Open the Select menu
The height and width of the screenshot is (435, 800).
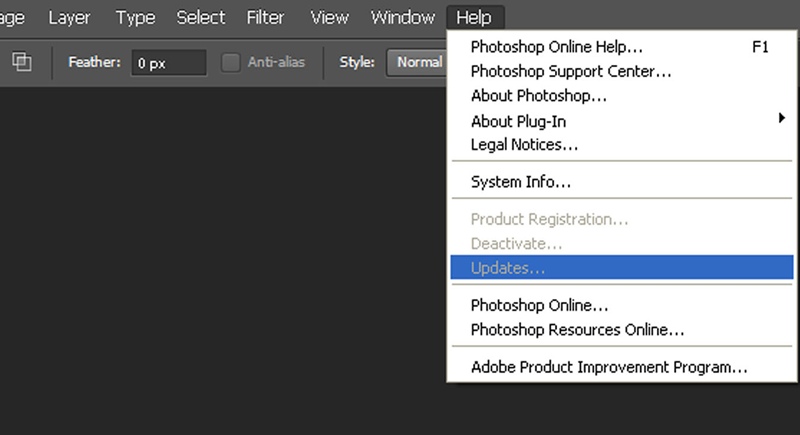(201, 18)
